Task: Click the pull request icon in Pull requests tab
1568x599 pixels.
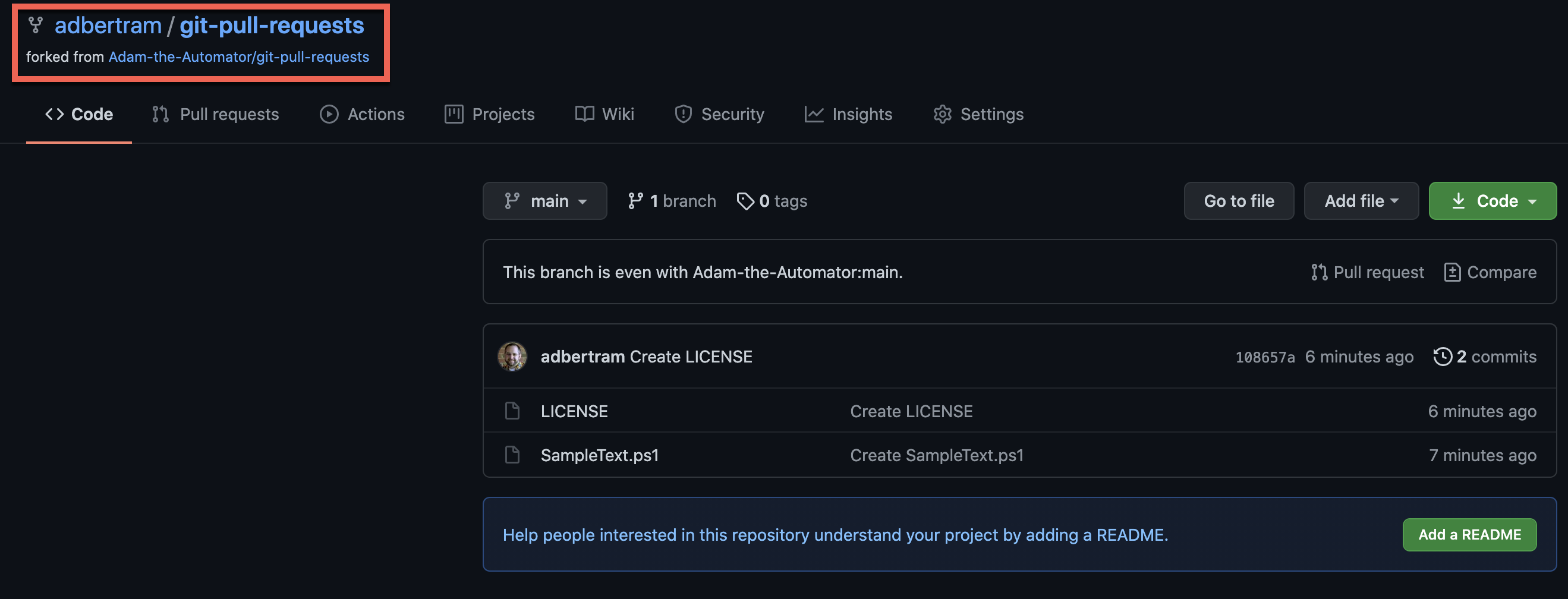Action: (x=160, y=114)
